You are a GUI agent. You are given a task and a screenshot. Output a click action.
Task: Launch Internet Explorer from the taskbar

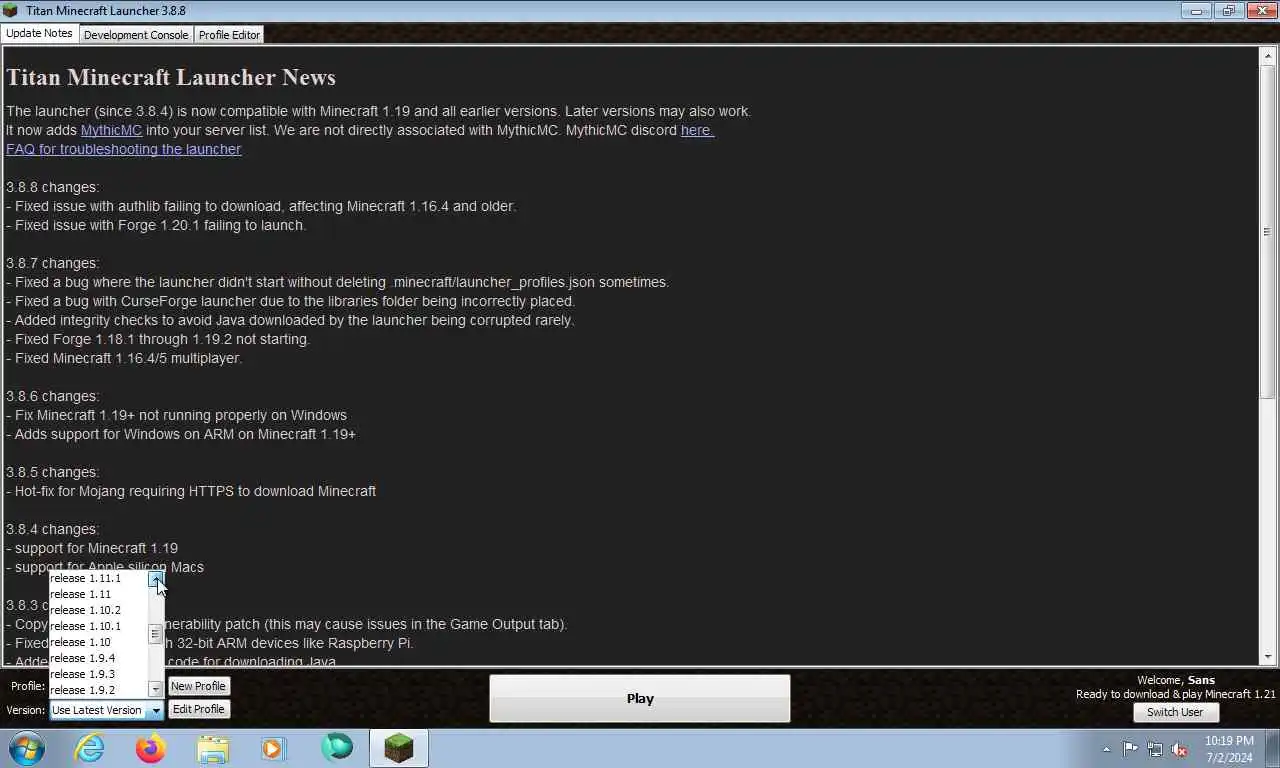[x=89, y=748]
